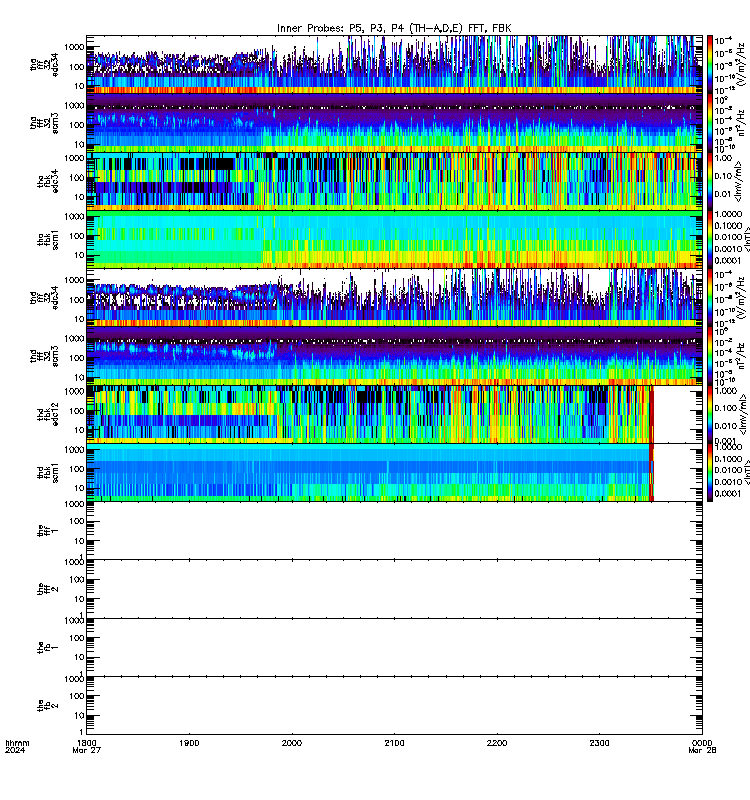
Task: Click the thd fbk edc12 color bar
Action: [x=710, y=414]
